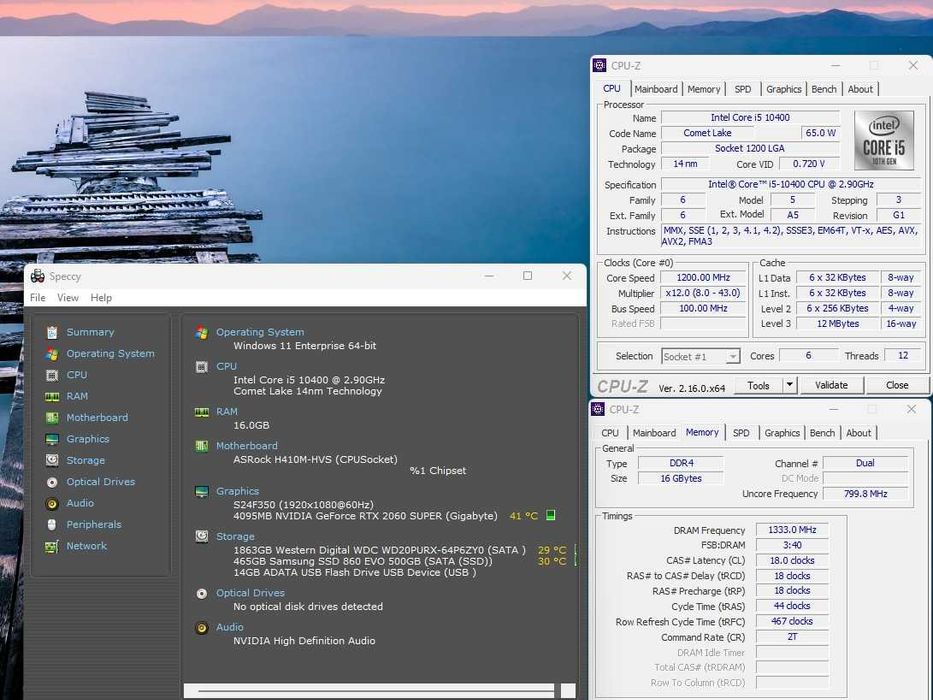This screenshot has height=700, width=933.
Task: Click the board icon beside Motherboard heading
Action: [x=202, y=446]
